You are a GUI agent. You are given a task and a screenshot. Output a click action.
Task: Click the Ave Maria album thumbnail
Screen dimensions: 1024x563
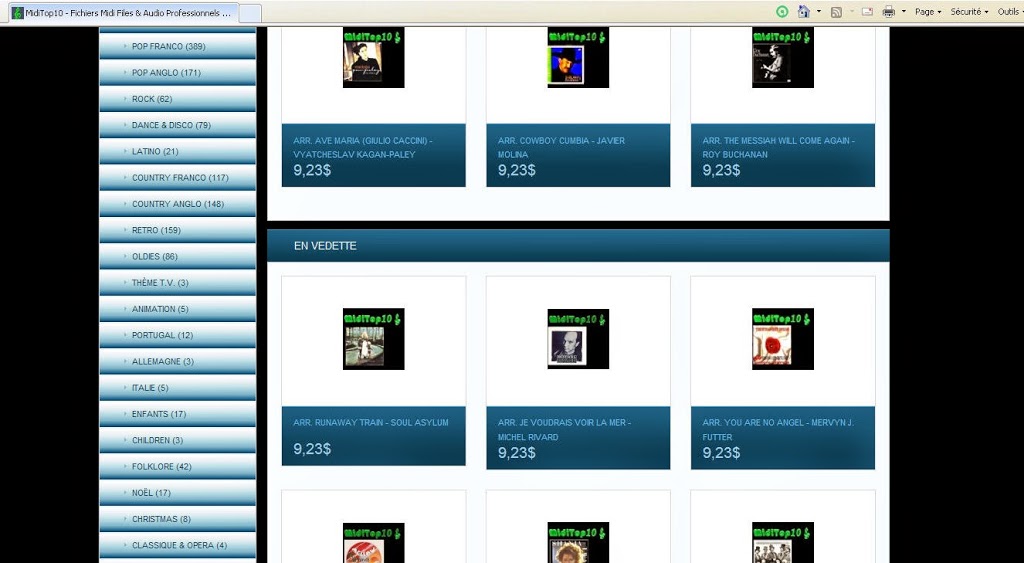[x=374, y=57]
